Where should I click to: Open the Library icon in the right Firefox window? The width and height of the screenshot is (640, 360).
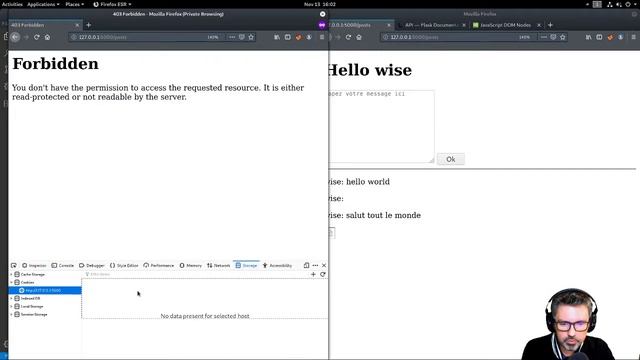[589, 37]
